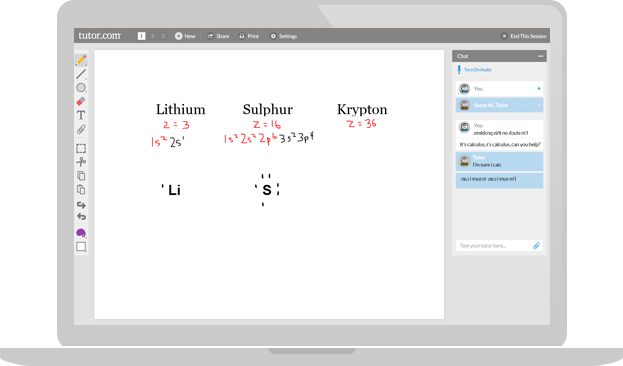Click the scissors cut tool
623x366 pixels.
[81, 162]
